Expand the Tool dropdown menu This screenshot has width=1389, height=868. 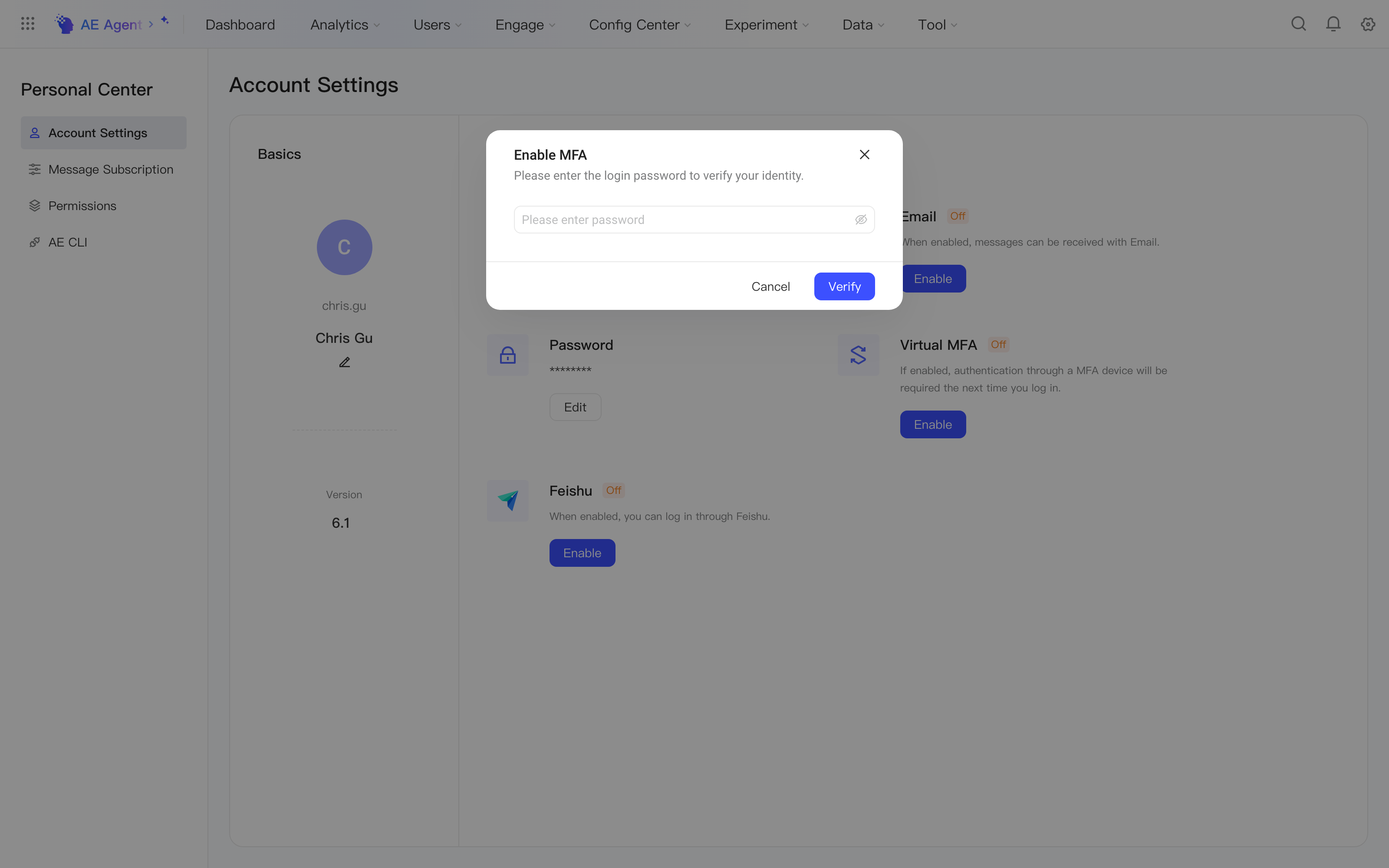point(937,25)
